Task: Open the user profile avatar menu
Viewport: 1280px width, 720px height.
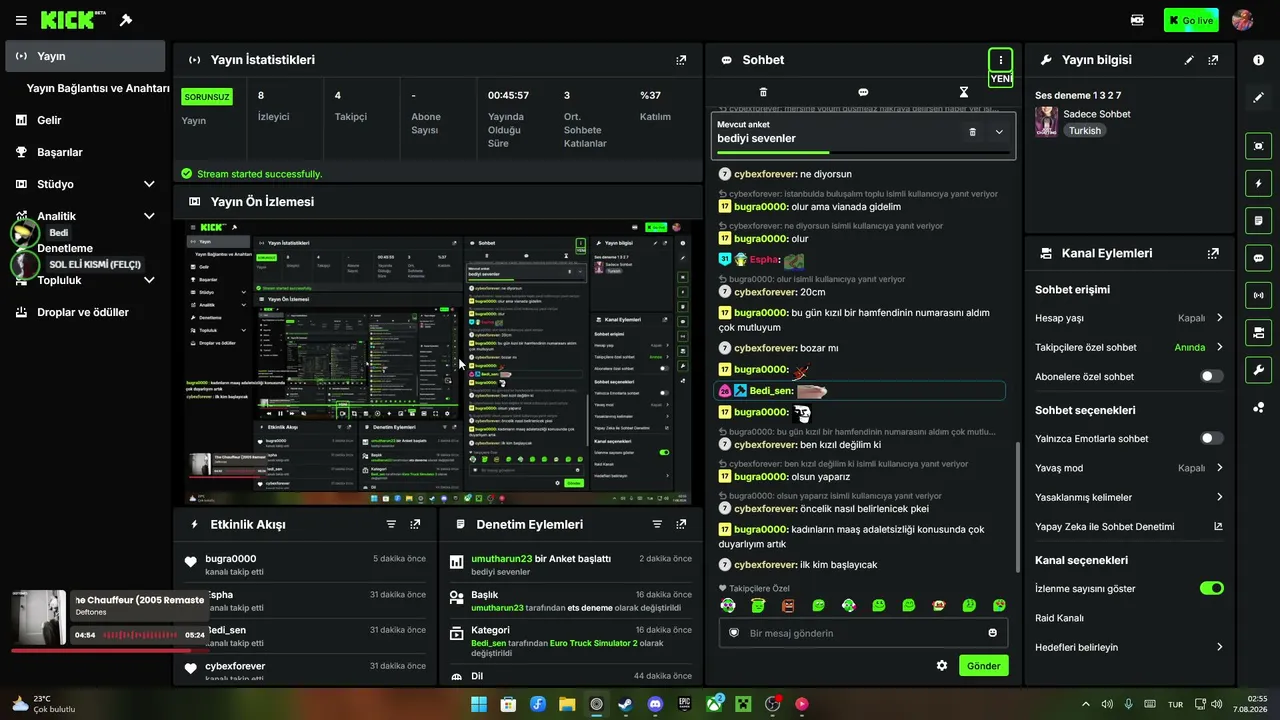Action: [1243, 20]
